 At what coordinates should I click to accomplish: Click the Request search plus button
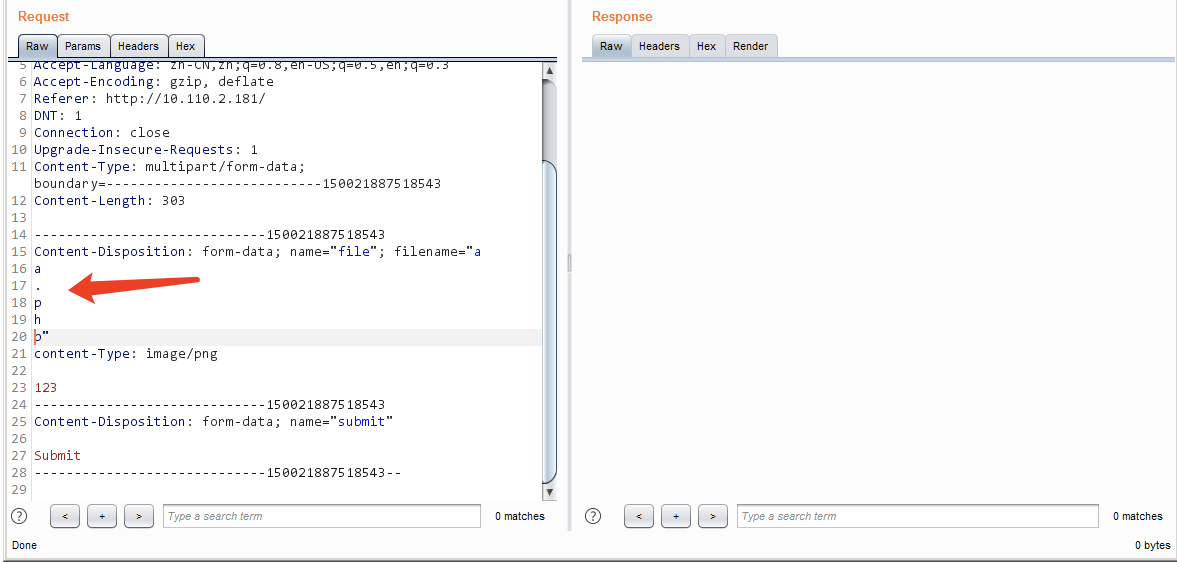pyautogui.click(x=101, y=516)
